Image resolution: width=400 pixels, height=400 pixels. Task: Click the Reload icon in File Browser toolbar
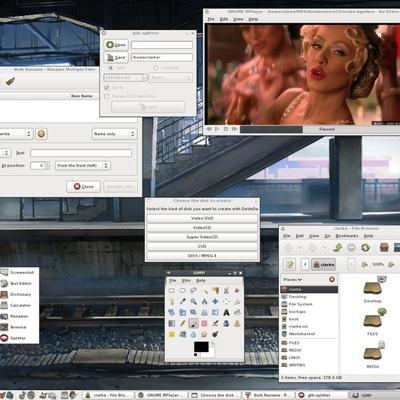click(365, 247)
